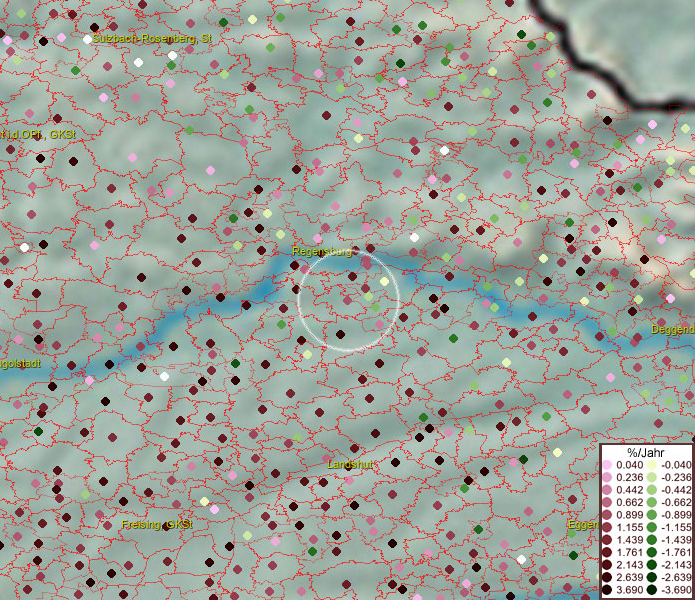Pick the 1.155 legend color swatch
Screen dimensions: 695x600
click(x=607, y=527)
